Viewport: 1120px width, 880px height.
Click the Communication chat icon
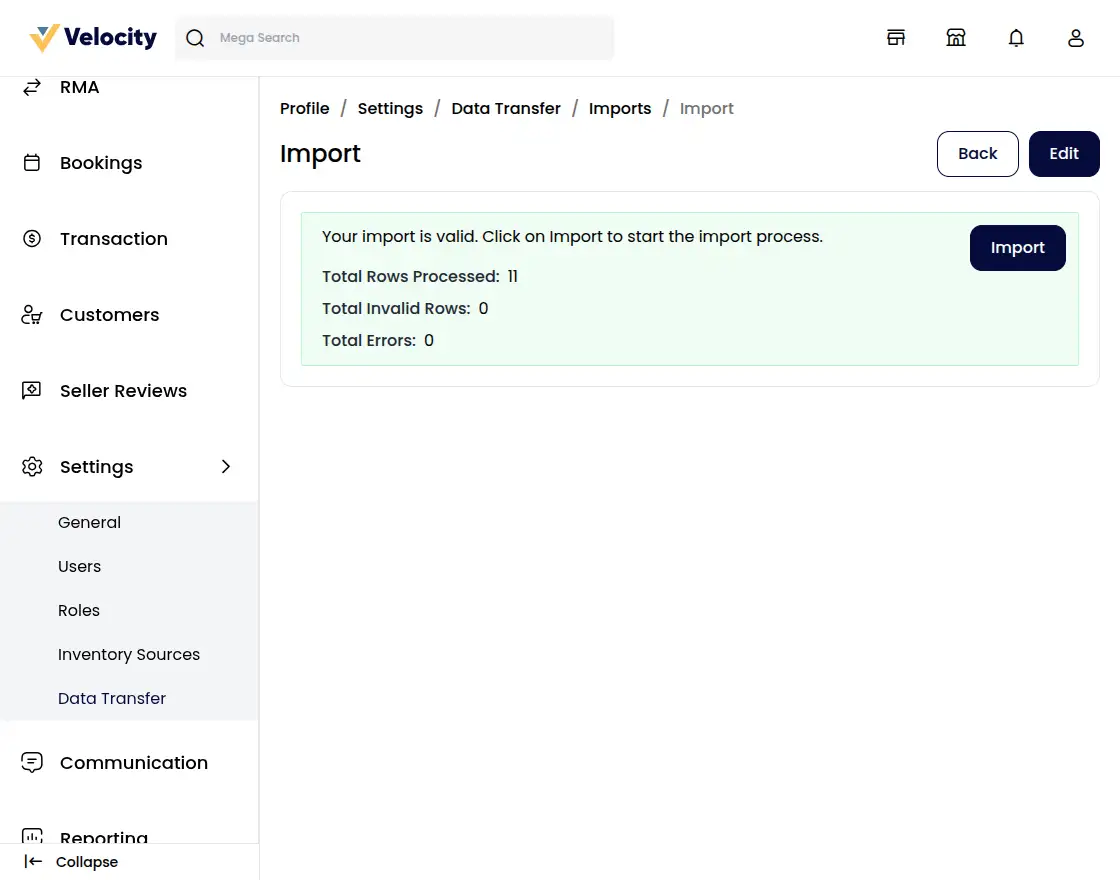pos(32,763)
